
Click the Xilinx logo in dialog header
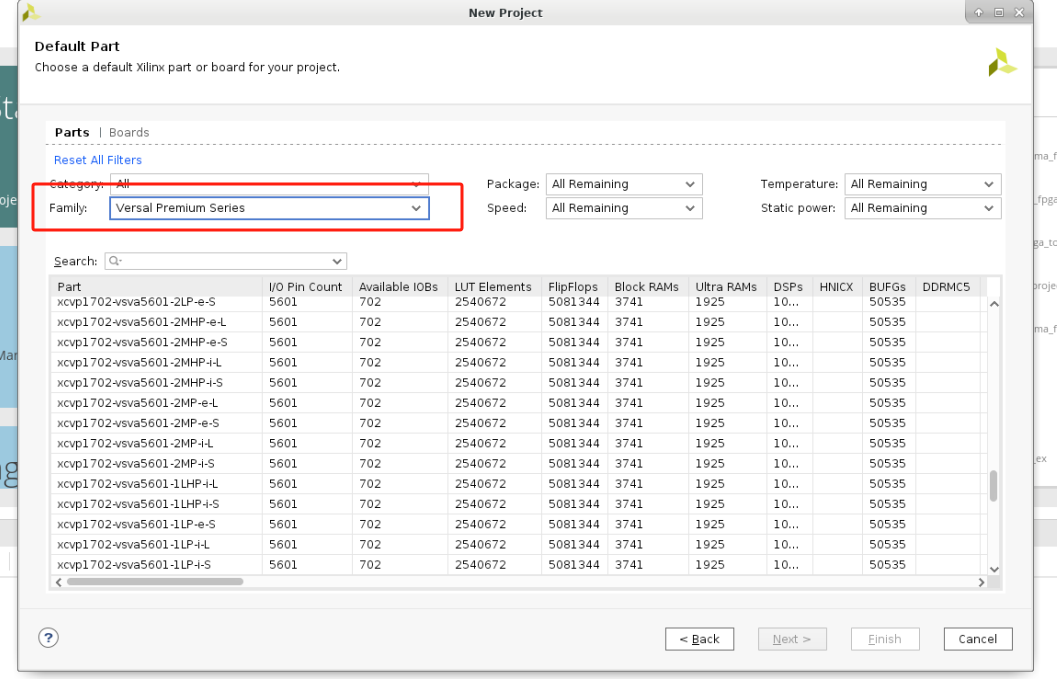[x=1001, y=63]
